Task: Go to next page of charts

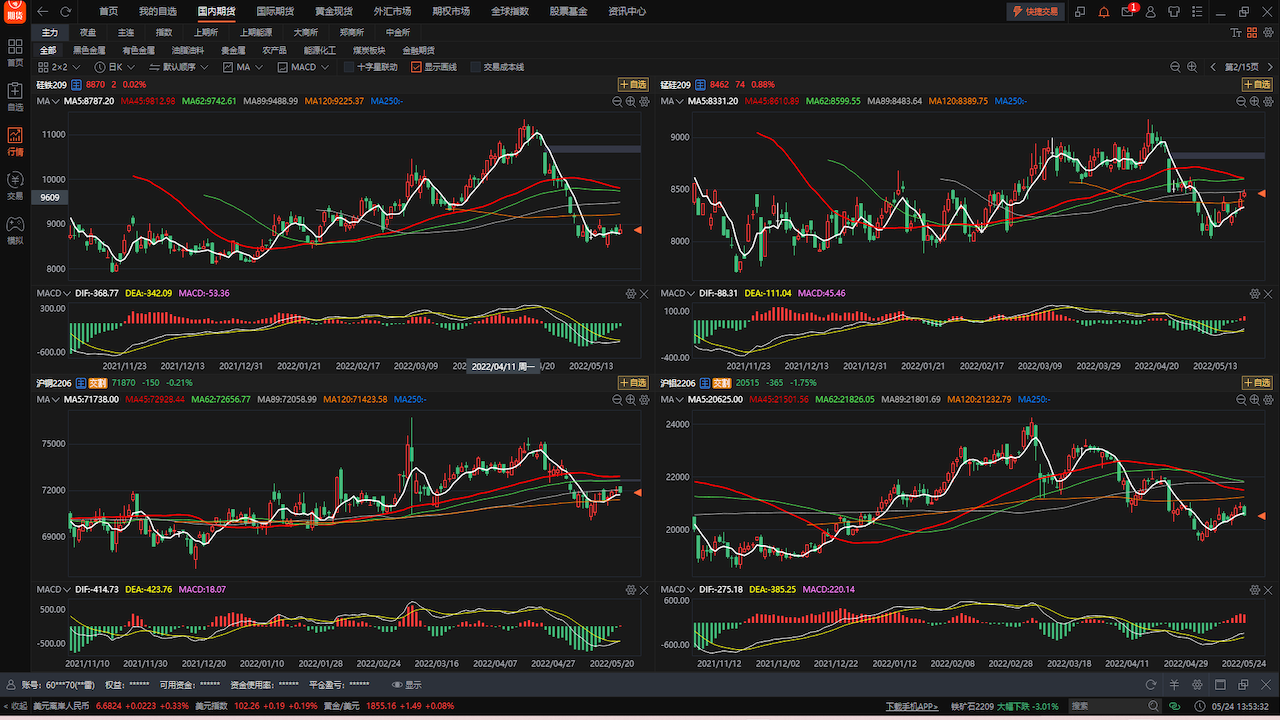Action: pos(1270,67)
